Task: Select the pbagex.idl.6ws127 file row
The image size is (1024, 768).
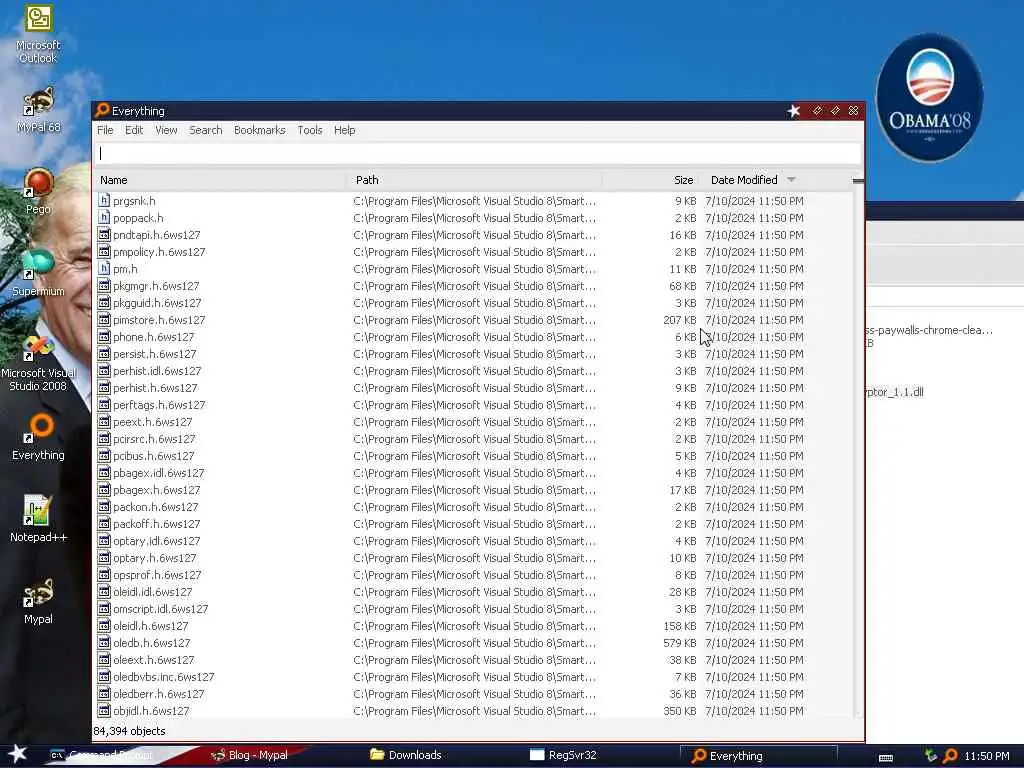Action: click(473, 473)
